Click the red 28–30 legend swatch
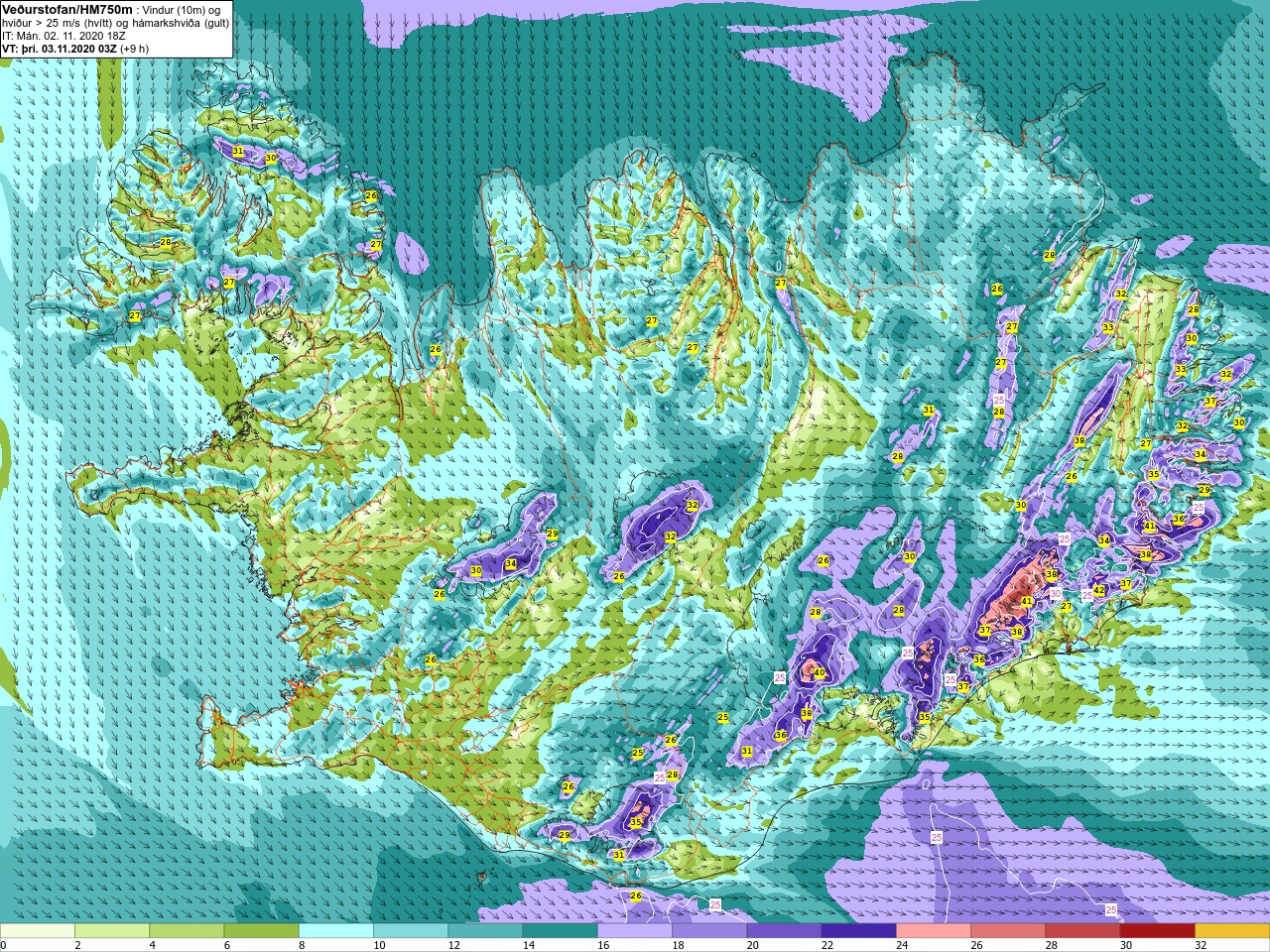 pos(1082,931)
